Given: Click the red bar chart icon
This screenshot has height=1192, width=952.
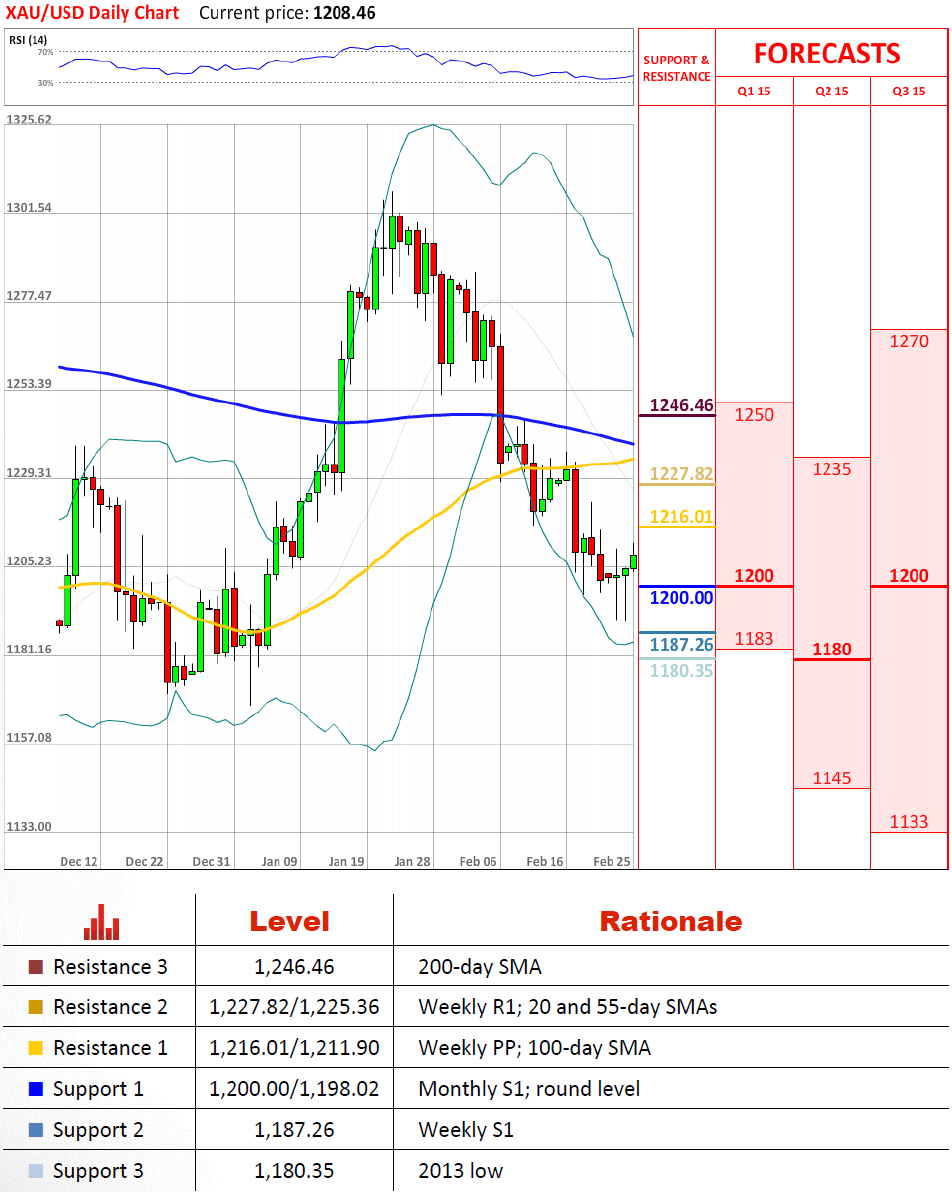Looking at the screenshot, I should 101,922.
